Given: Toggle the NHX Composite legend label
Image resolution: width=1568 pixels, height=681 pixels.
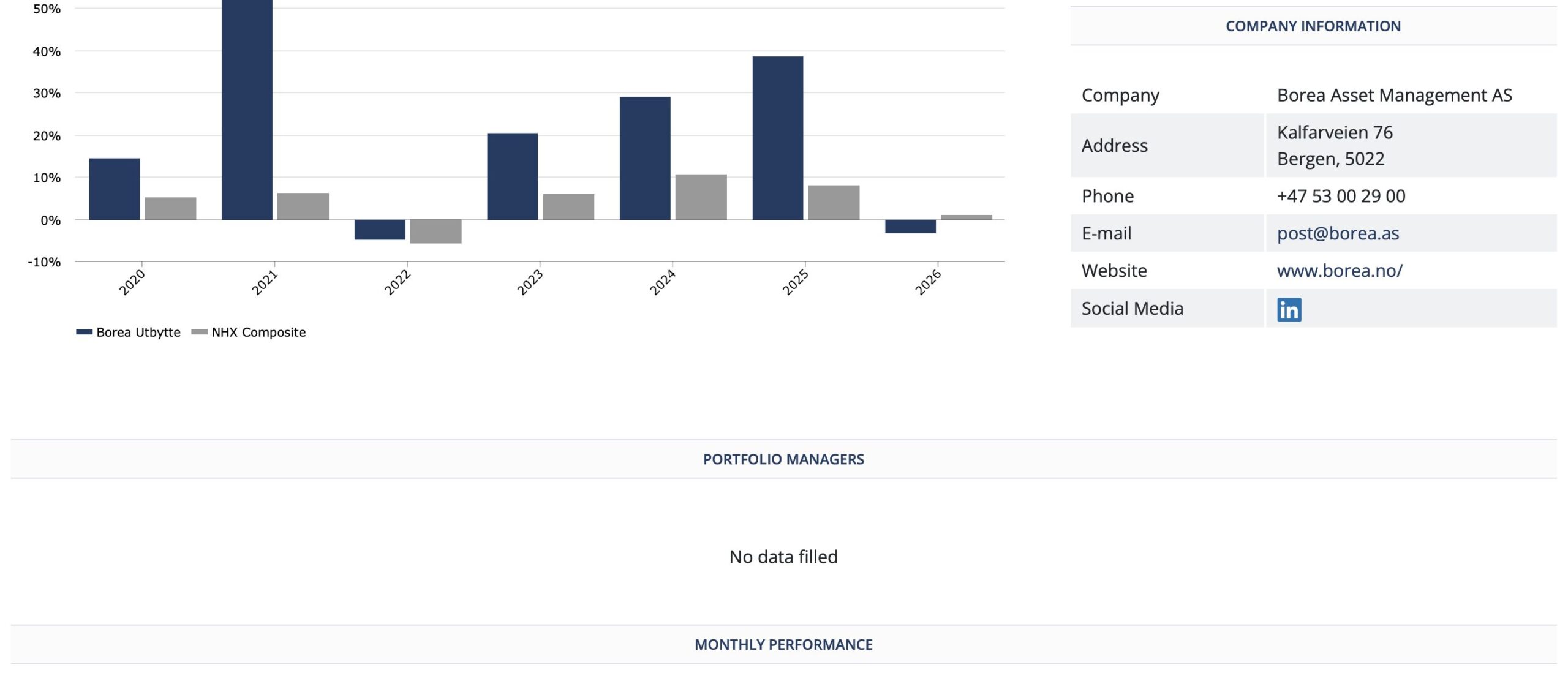Looking at the screenshot, I should click(258, 332).
